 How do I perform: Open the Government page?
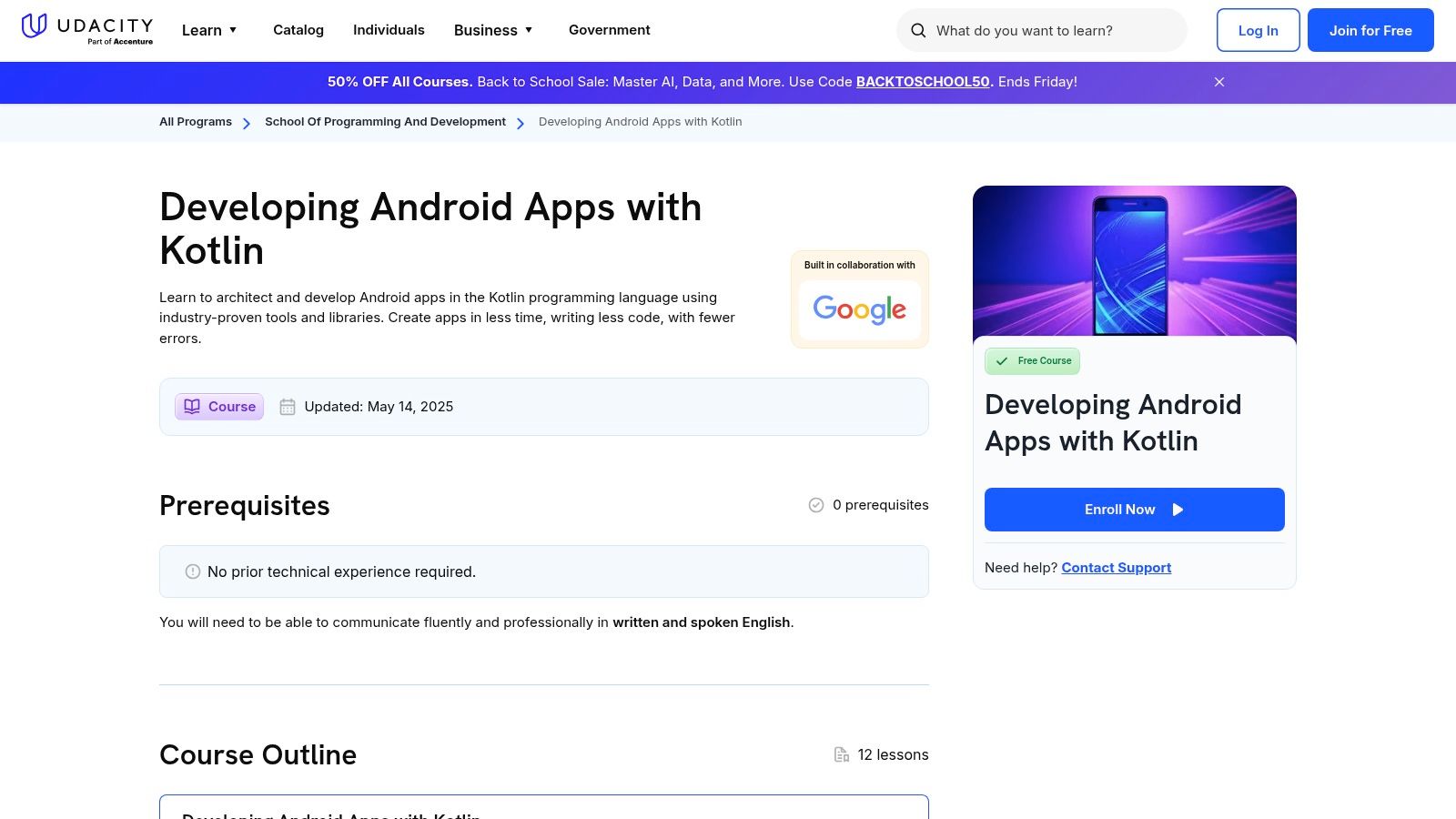[610, 30]
